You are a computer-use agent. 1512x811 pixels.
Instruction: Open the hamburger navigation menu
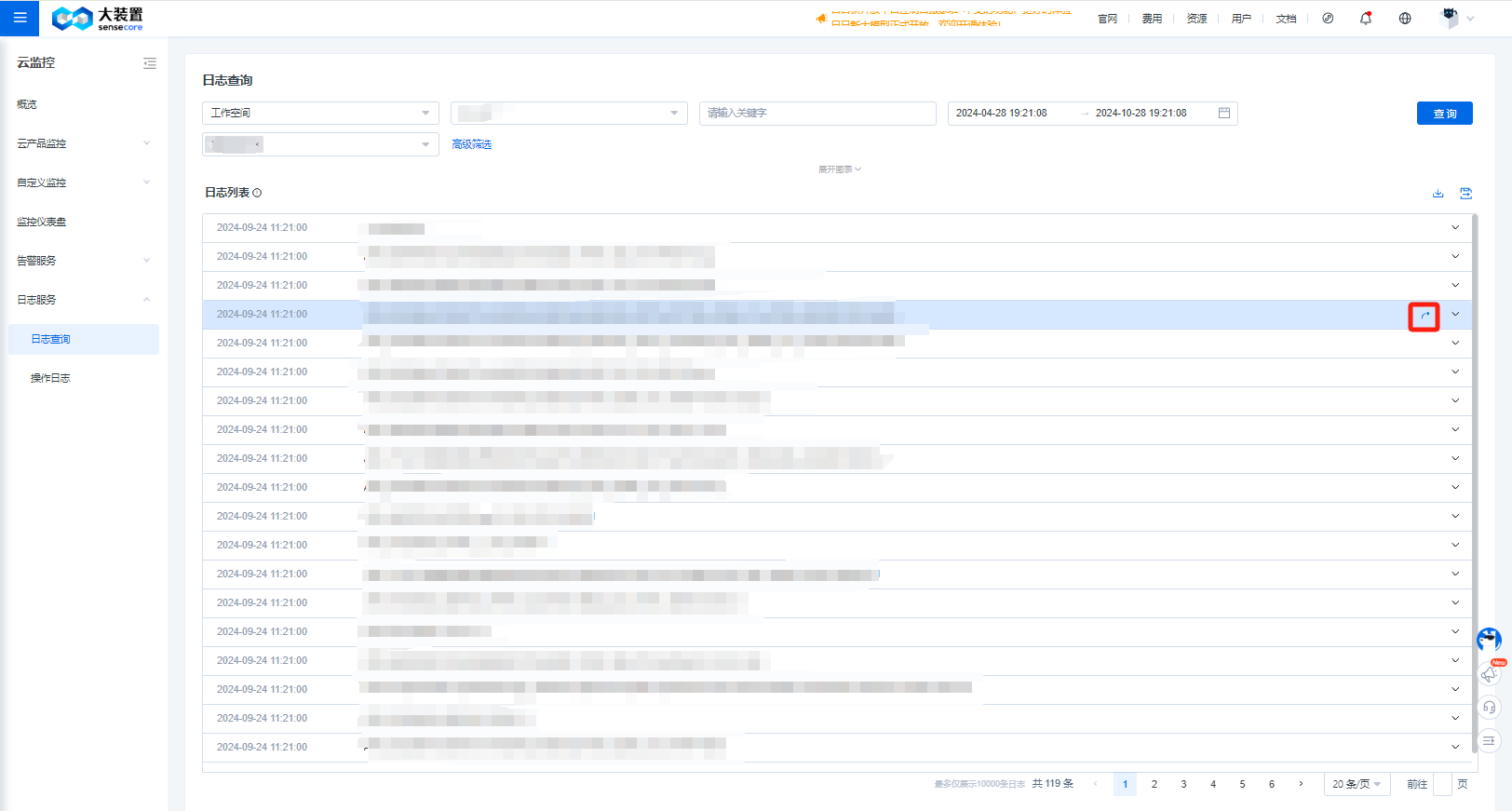pyautogui.click(x=20, y=18)
